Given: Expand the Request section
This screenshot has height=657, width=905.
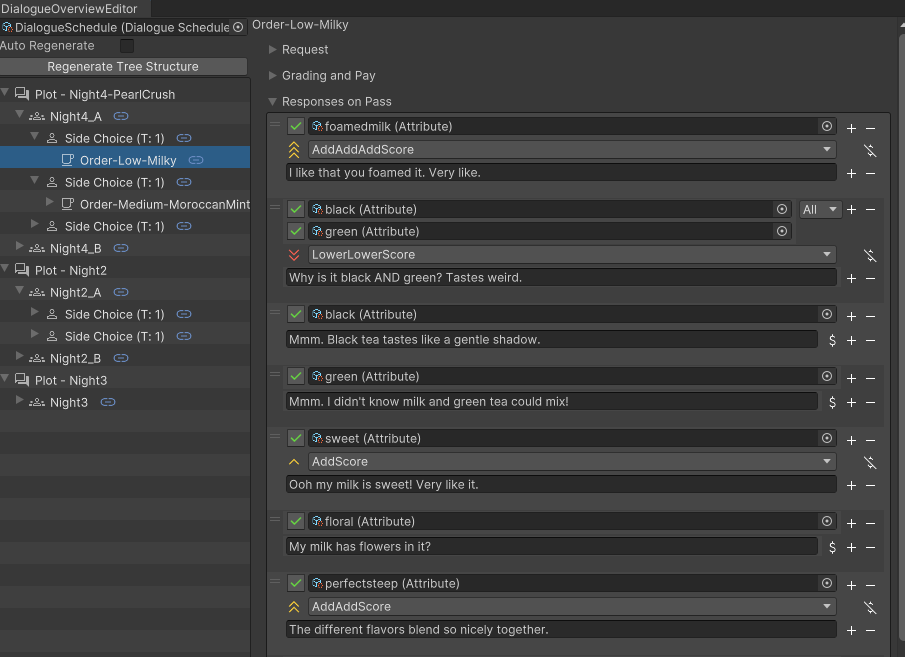Looking at the screenshot, I should tap(272, 50).
